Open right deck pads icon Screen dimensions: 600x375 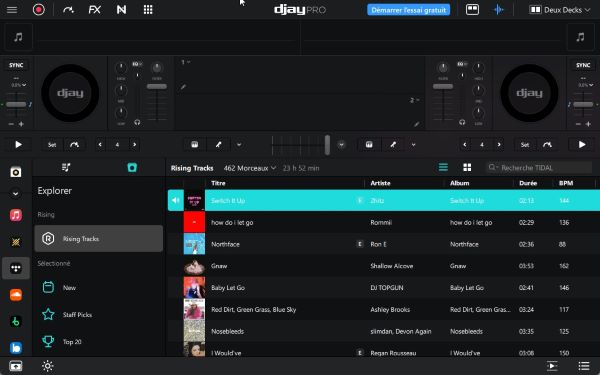click(x=369, y=145)
